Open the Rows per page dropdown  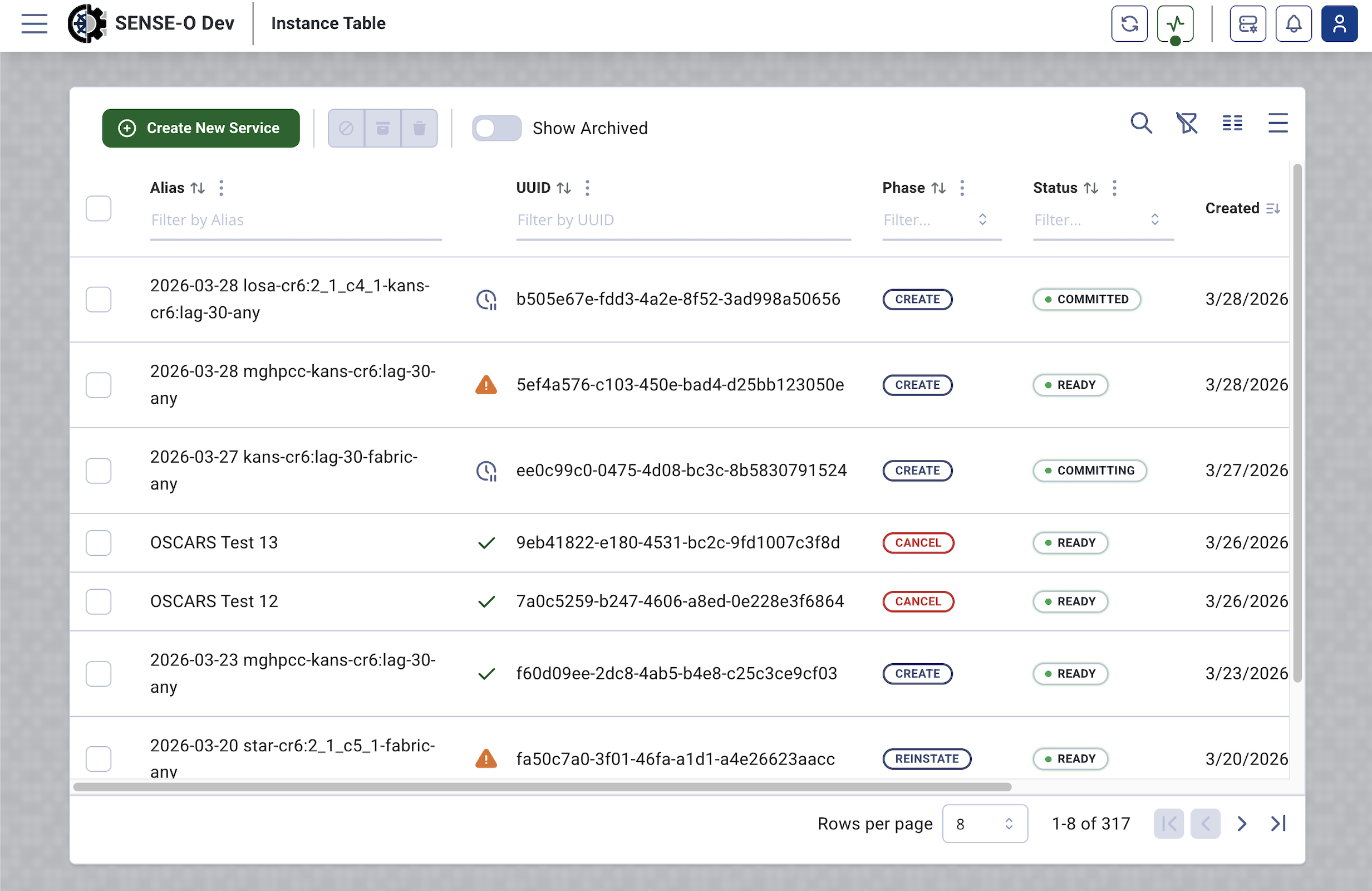pyautogui.click(x=984, y=824)
